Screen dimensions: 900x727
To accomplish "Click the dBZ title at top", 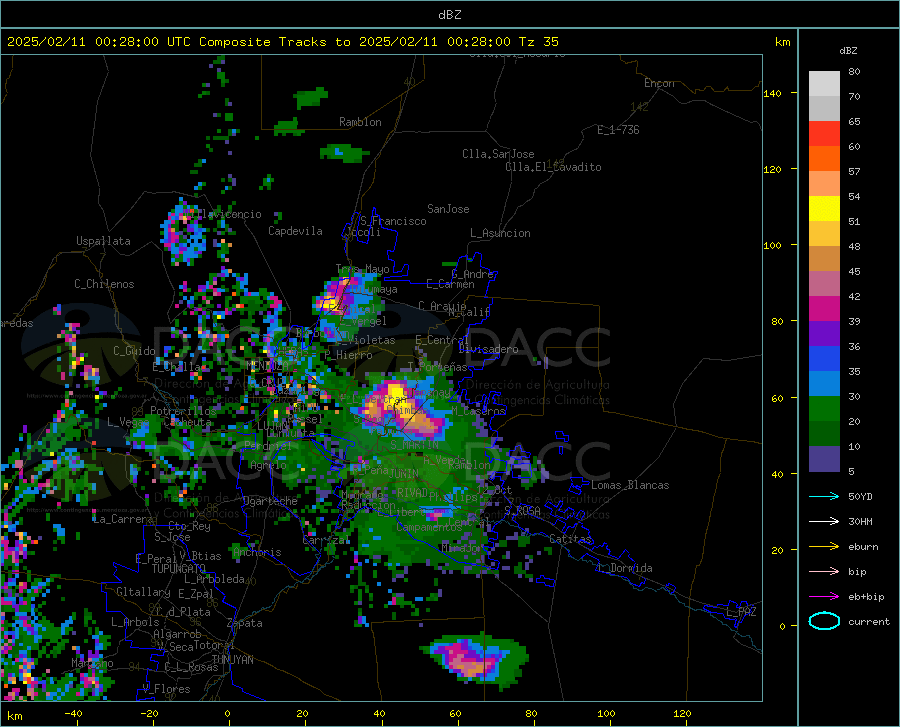I will pyautogui.click(x=449, y=15).
